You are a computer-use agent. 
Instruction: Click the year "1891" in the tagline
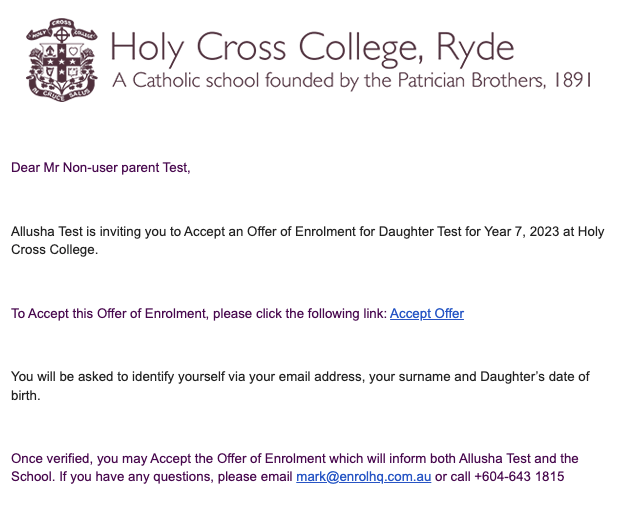pos(570,81)
